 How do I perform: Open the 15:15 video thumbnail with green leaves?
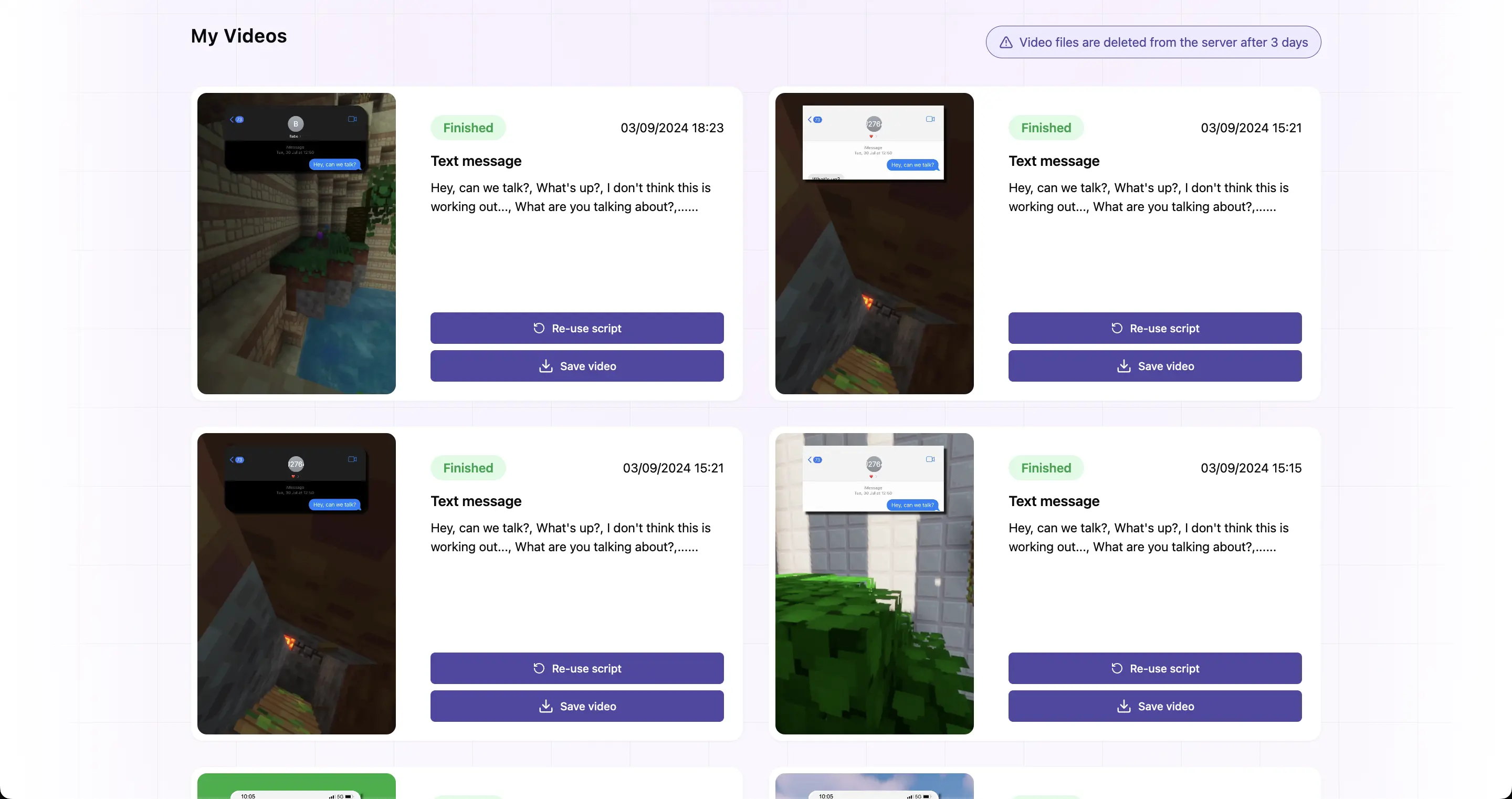[875, 584]
